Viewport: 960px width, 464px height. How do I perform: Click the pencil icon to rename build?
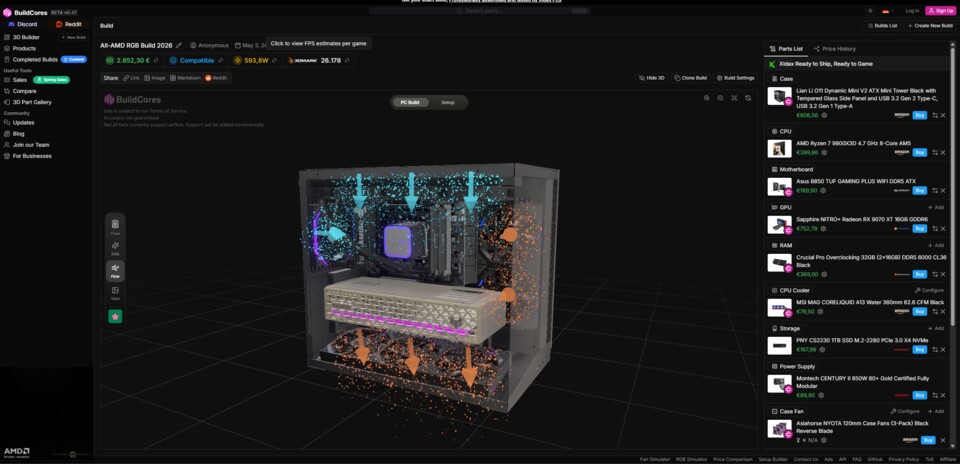(179, 45)
